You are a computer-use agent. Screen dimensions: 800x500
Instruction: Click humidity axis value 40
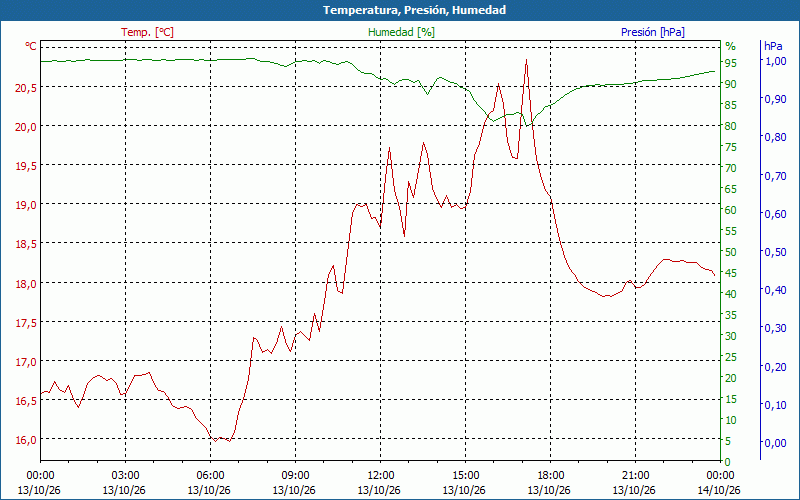point(731,294)
